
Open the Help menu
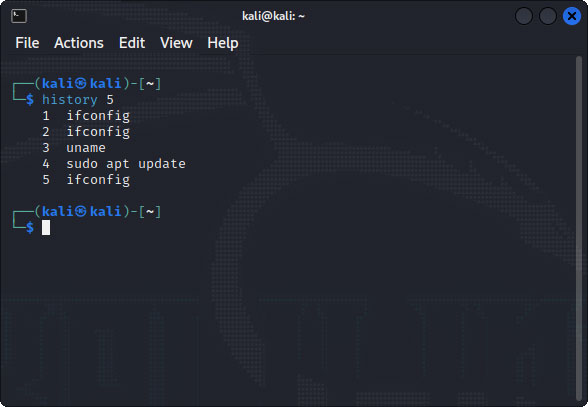pyautogui.click(x=223, y=43)
